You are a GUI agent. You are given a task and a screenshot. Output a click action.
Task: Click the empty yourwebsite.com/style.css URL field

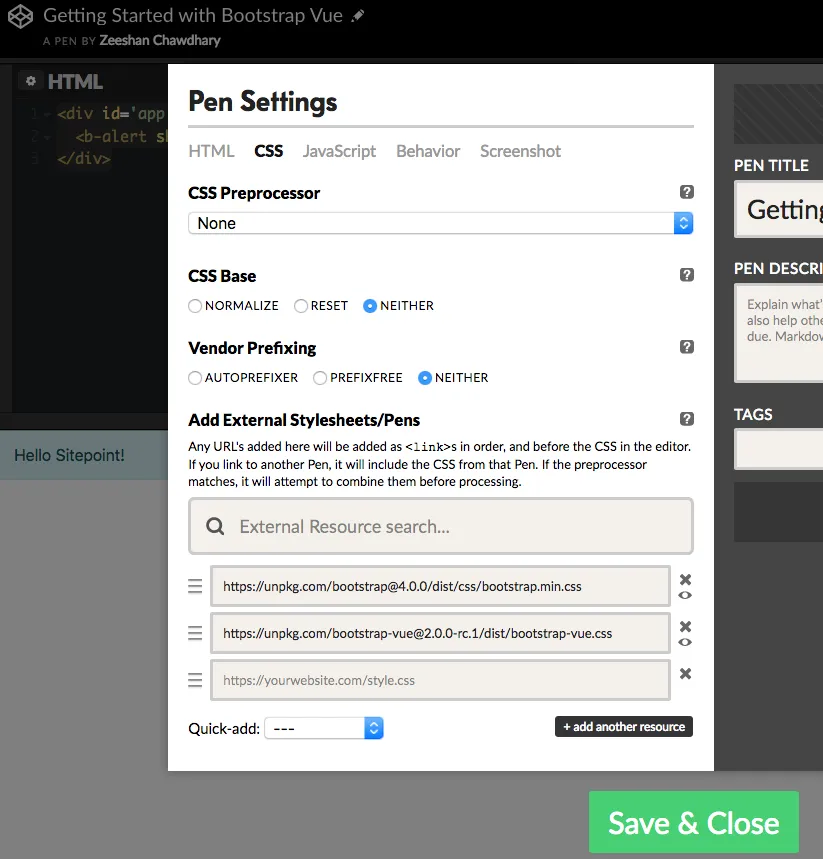(441, 680)
